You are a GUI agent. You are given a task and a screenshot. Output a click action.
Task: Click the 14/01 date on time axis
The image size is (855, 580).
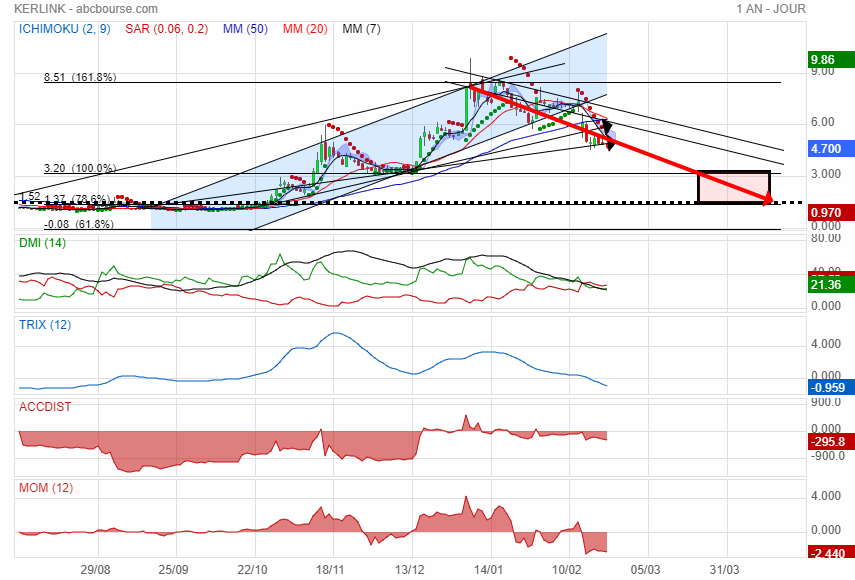pos(489,570)
